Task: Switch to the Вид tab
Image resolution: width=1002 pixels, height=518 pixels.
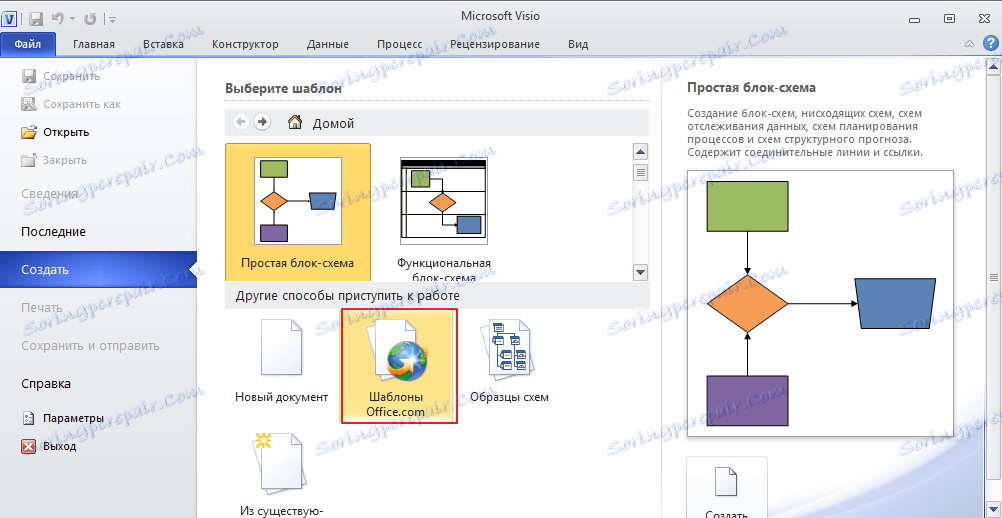Action: pyautogui.click(x=578, y=44)
